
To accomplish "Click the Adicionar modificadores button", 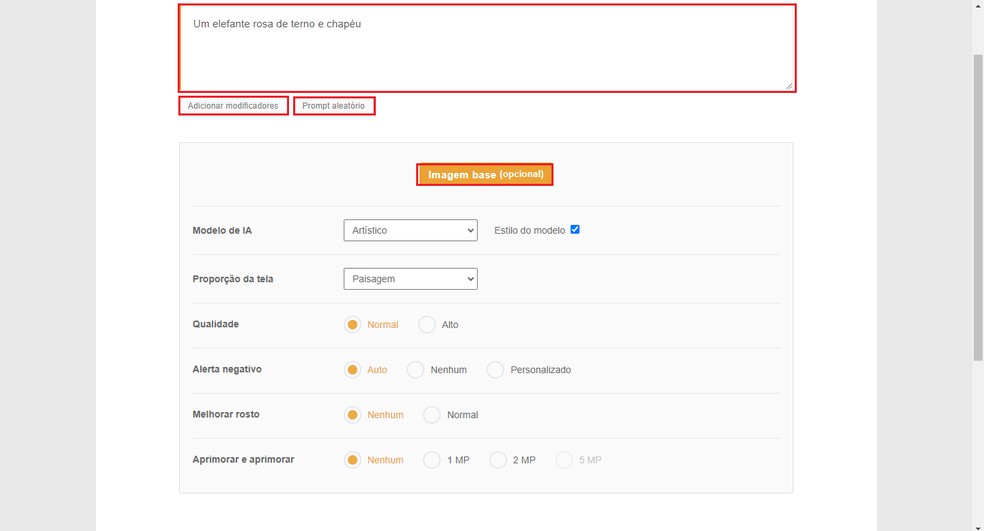I will click(x=233, y=105).
